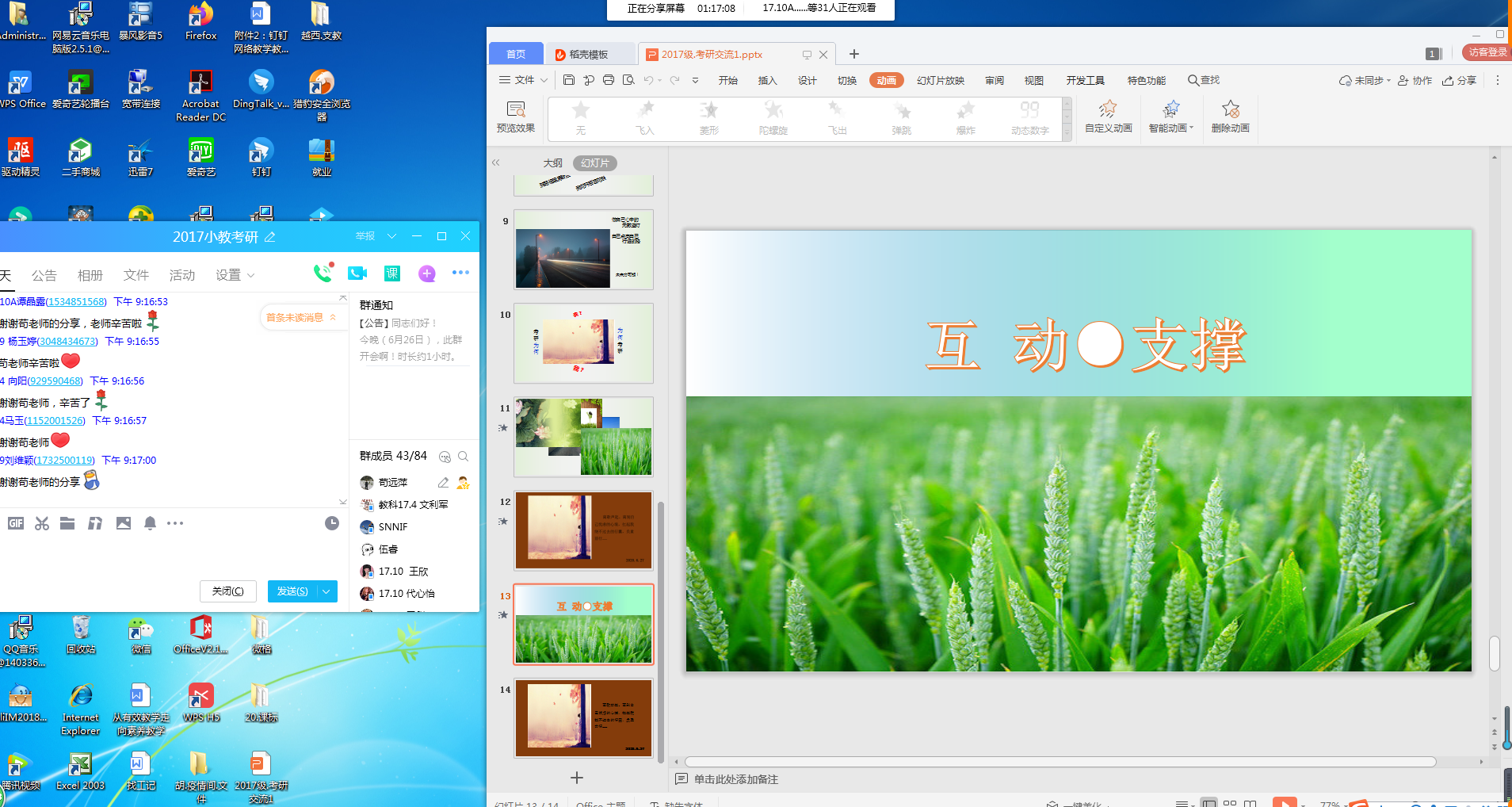This screenshot has height=807, width=1512.
Task: Switch slide panel to 幻灯片 view
Action: tap(594, 163)
